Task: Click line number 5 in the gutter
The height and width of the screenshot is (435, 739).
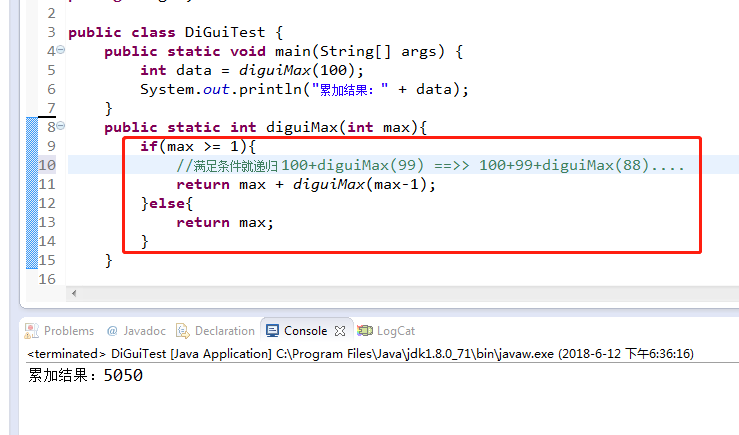Action: 51,70
